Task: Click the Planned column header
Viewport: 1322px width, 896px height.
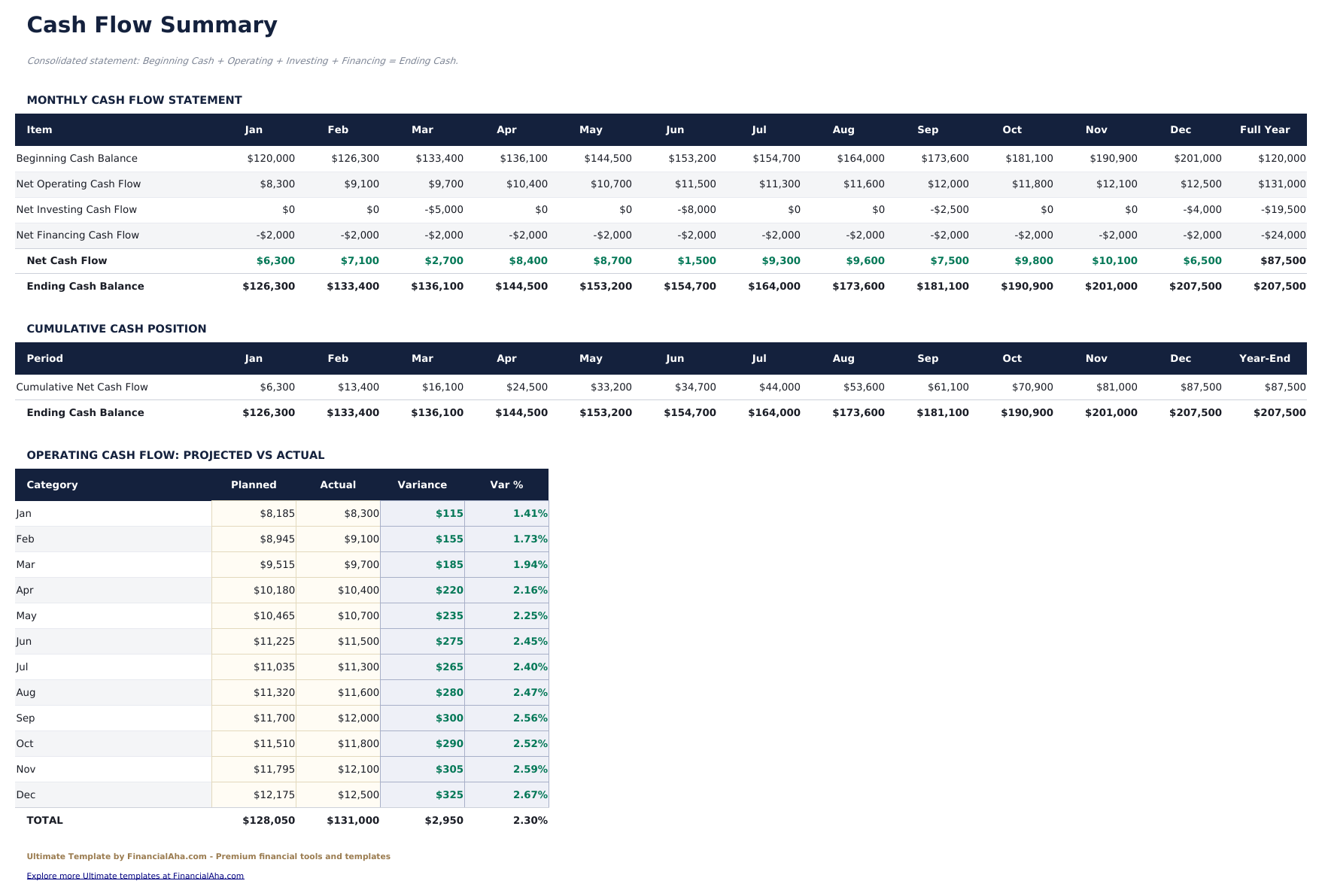Action: [254, 484]
